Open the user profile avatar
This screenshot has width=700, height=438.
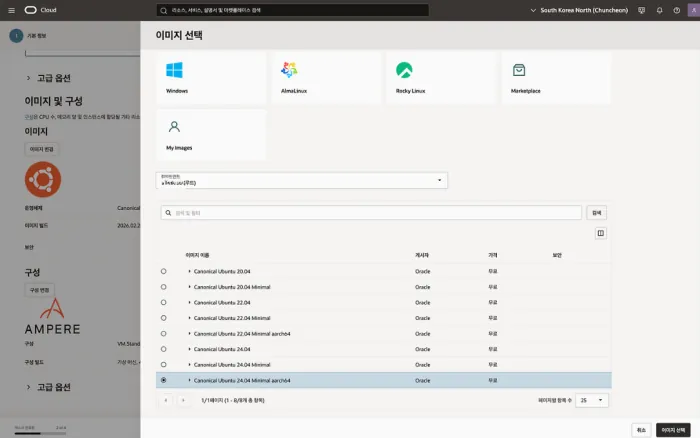(694, 10)
